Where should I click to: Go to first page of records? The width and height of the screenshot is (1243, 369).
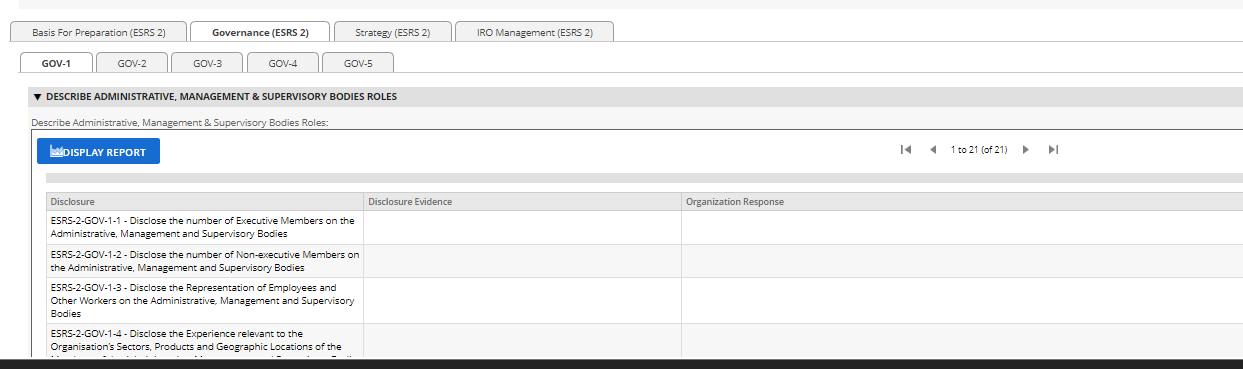click(905, 150)
